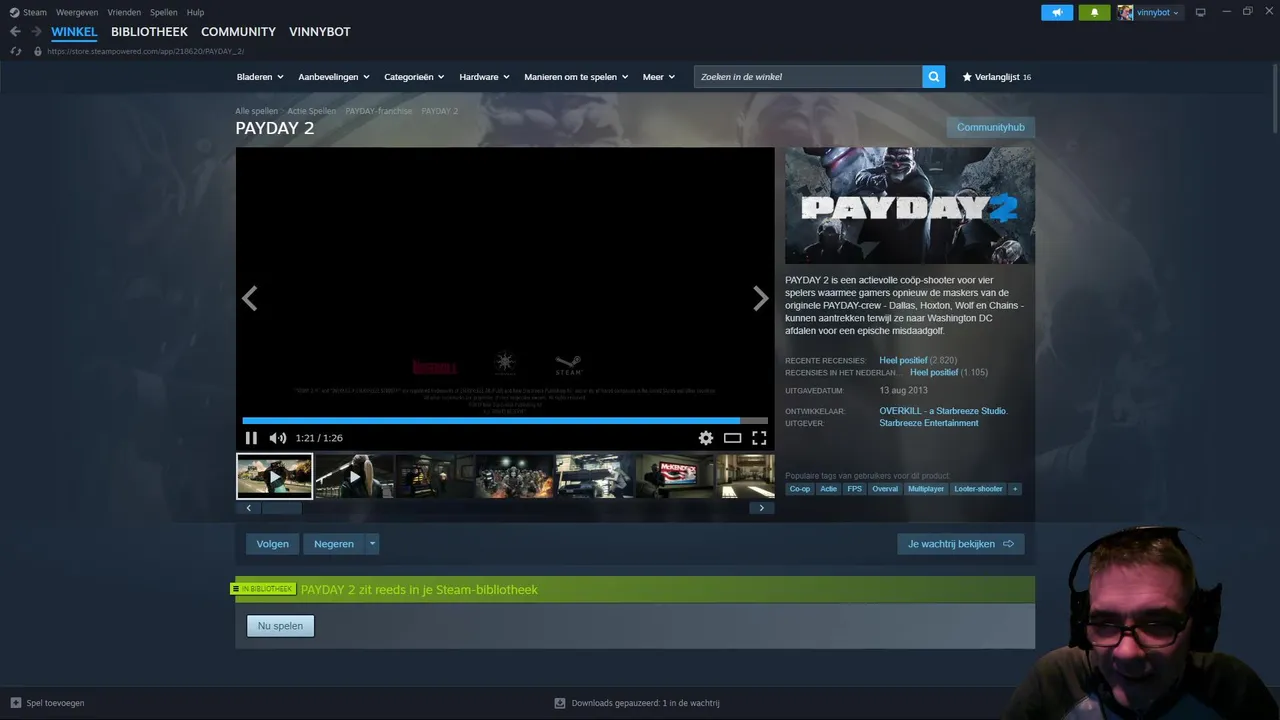Select the Multiplayer tag
The width and height of the screenshot is (1280, 720).
pos(926,489)
